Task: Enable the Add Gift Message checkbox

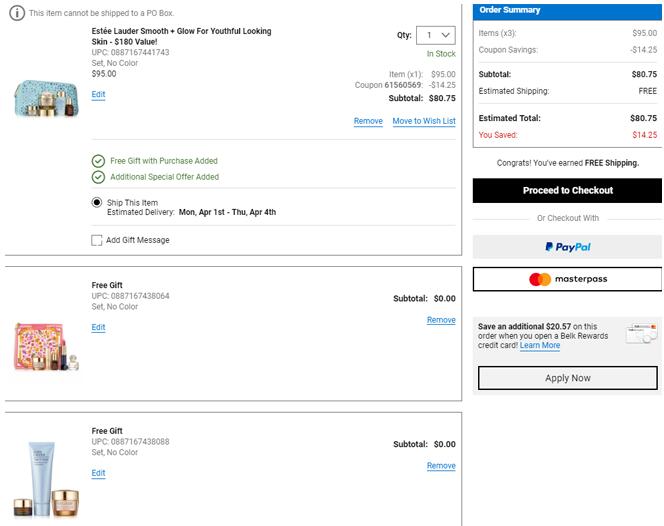Action: click(x=97, y=240)
